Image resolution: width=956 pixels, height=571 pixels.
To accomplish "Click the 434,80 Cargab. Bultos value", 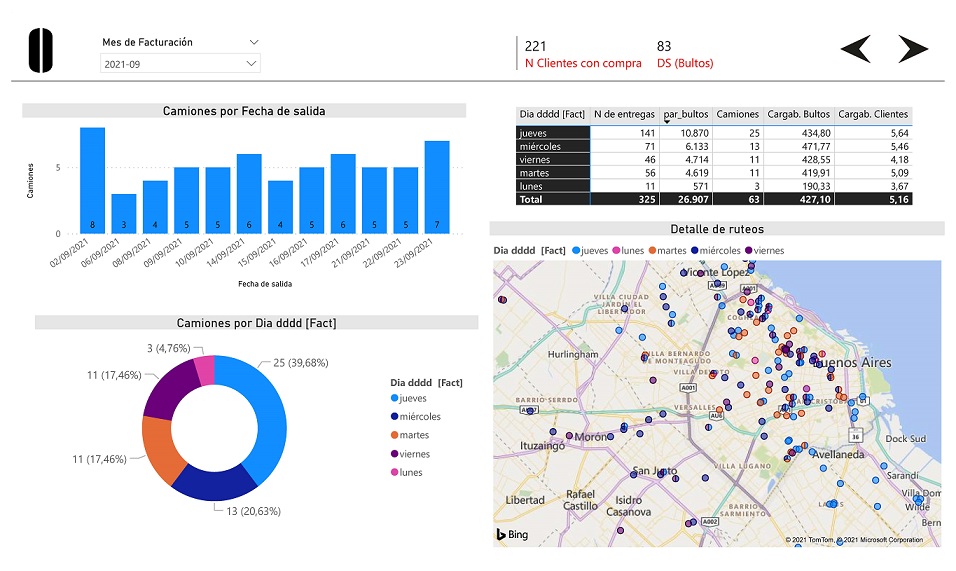I will (x=816, y=133).
